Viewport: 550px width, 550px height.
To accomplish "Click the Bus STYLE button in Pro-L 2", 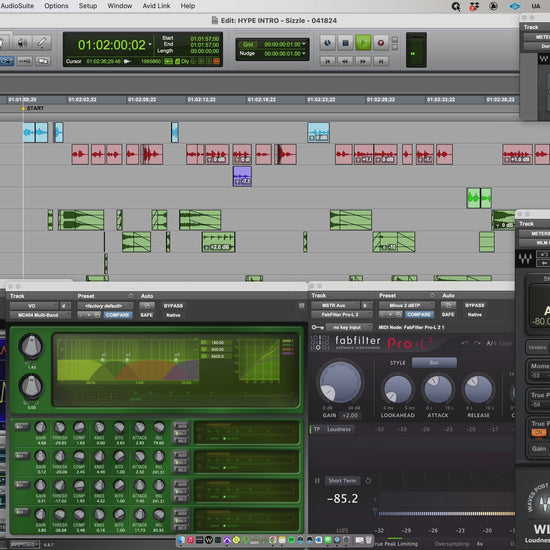I will click(x=434, y=363).
